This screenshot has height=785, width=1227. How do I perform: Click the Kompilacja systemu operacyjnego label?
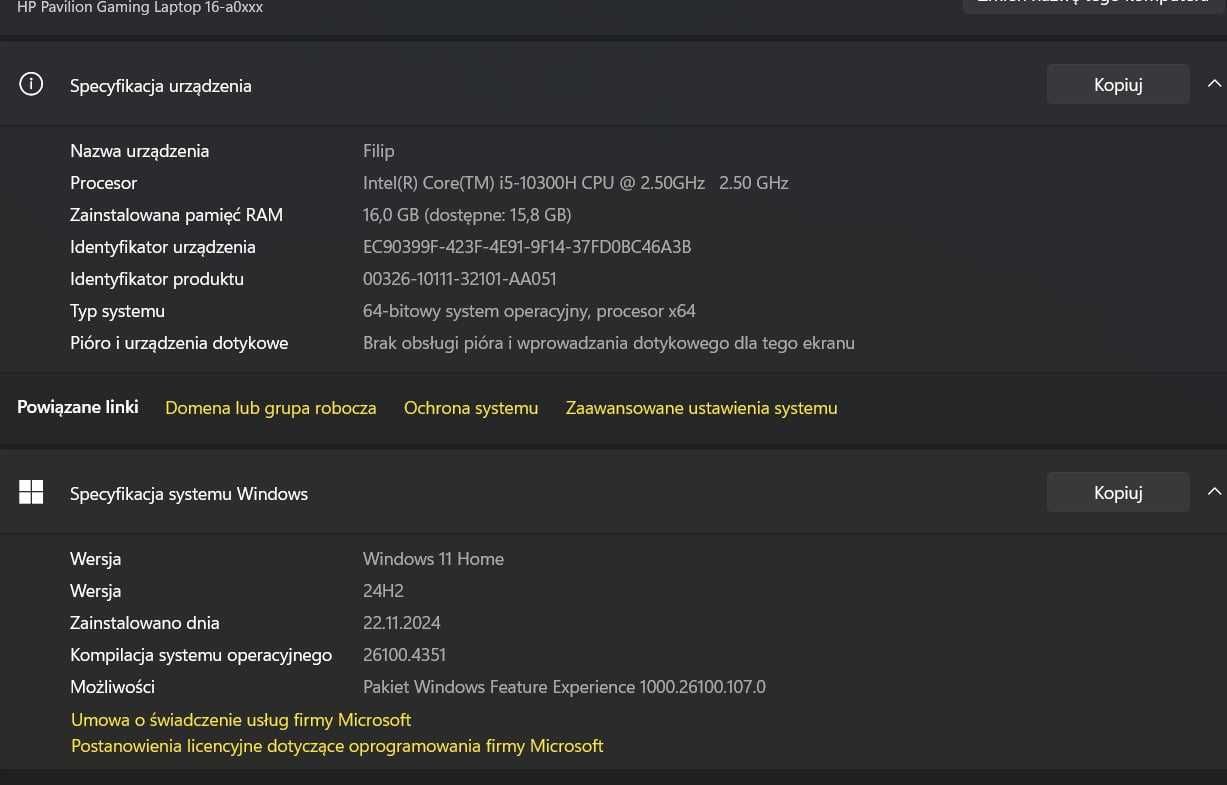coord(201,655)
